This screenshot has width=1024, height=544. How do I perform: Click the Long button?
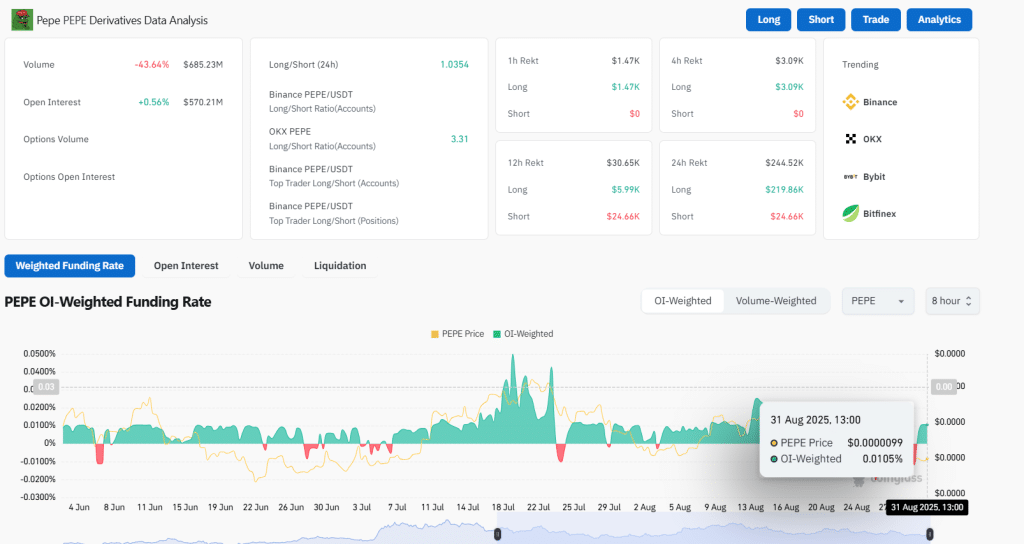768,20
